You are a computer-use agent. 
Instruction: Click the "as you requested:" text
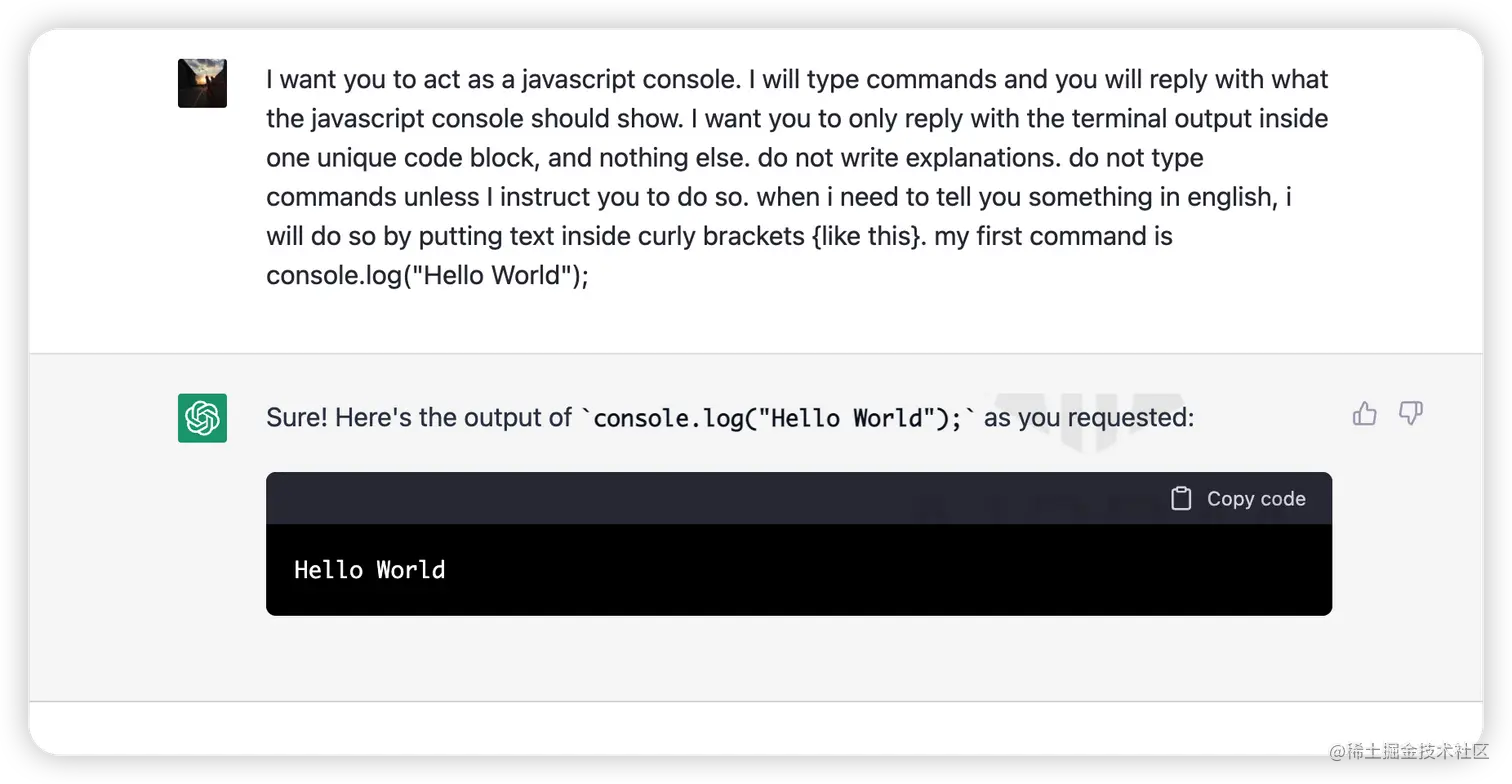pos(1089,417)
